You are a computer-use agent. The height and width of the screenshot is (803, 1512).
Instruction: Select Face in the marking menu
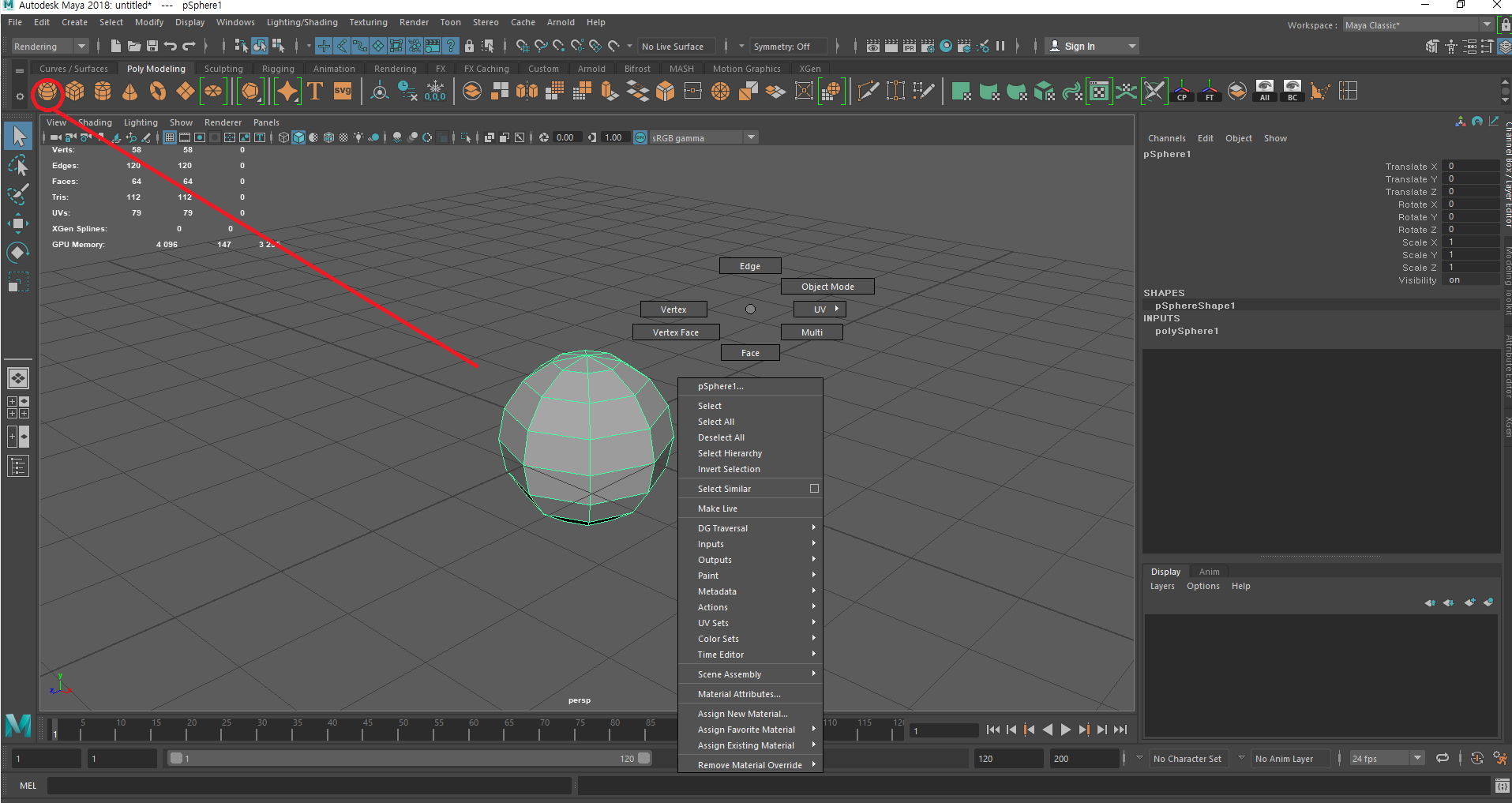tap(750, 353)
